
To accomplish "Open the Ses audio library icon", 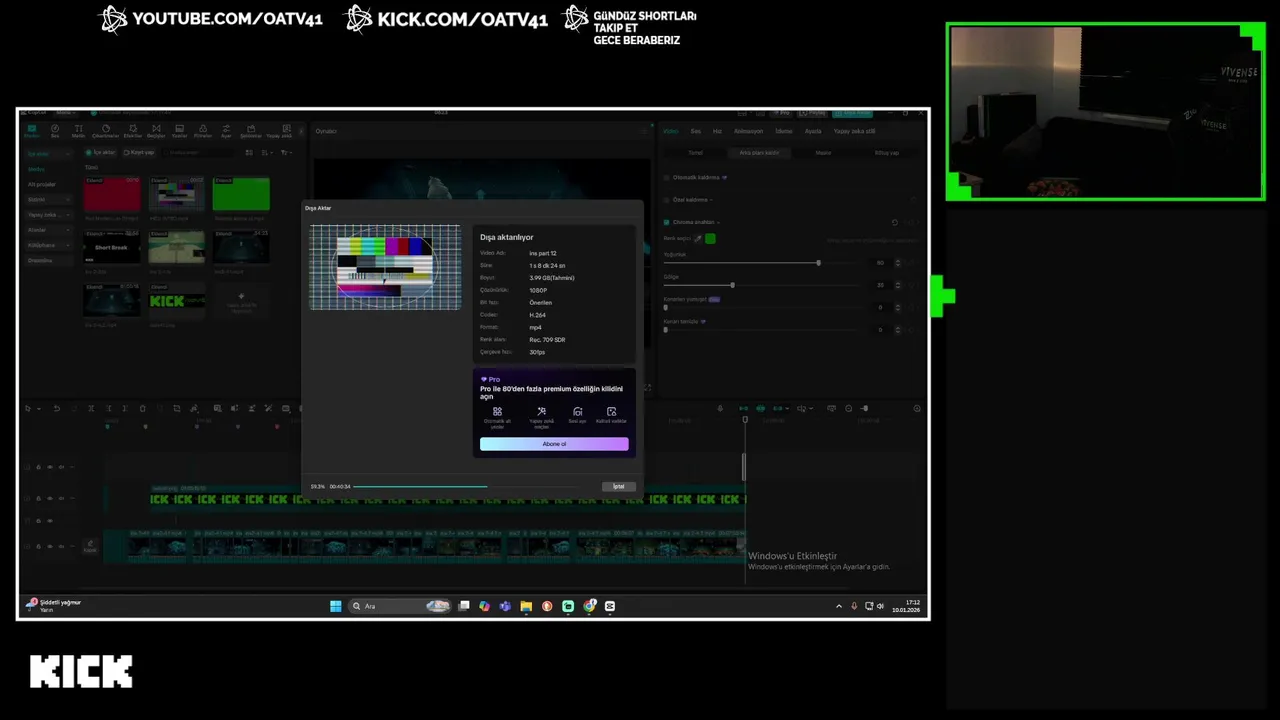I will click(x=56, y=131).
